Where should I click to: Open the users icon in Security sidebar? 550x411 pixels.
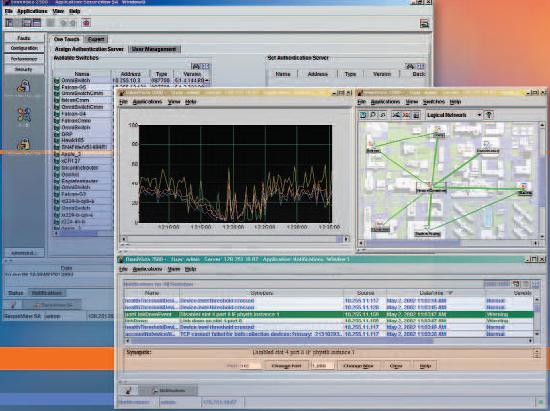point(24,116)
